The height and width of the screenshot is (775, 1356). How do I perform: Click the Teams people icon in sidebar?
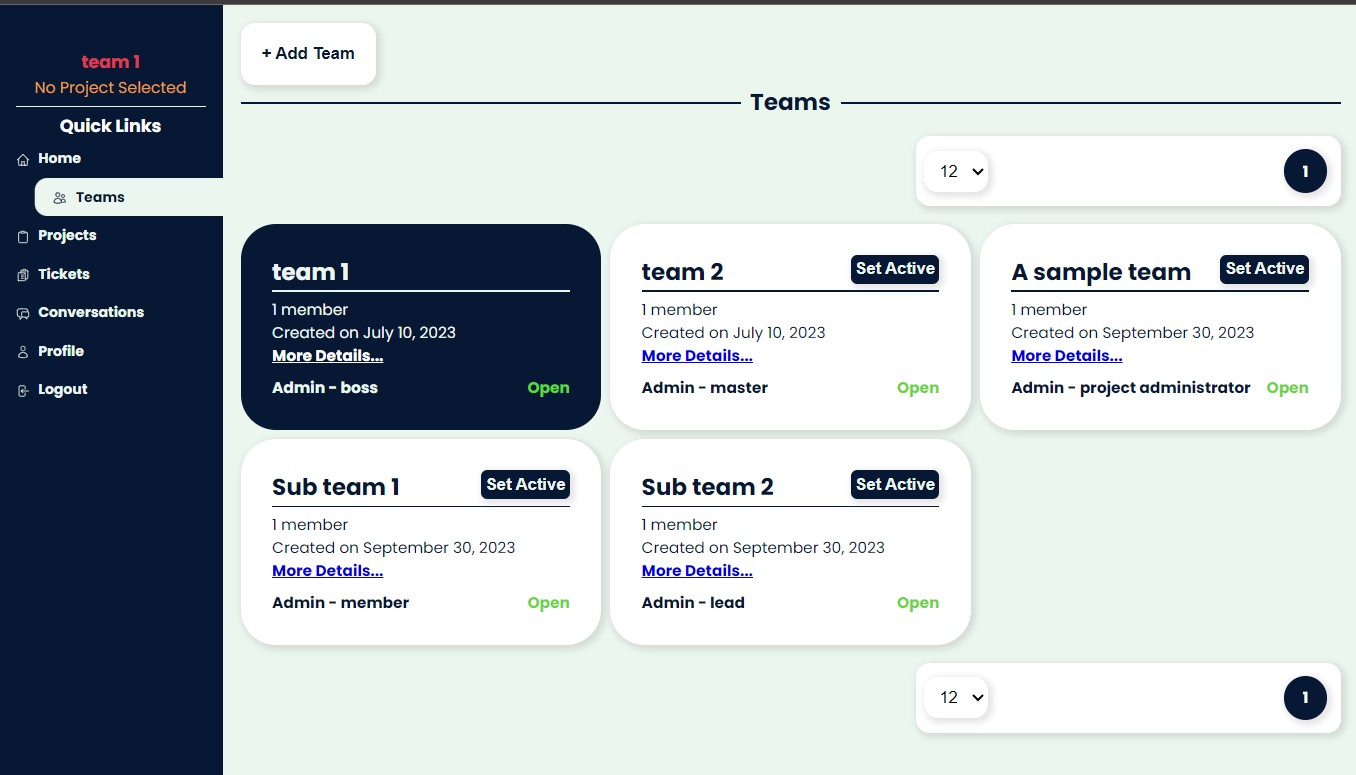(x=60, y=198)
